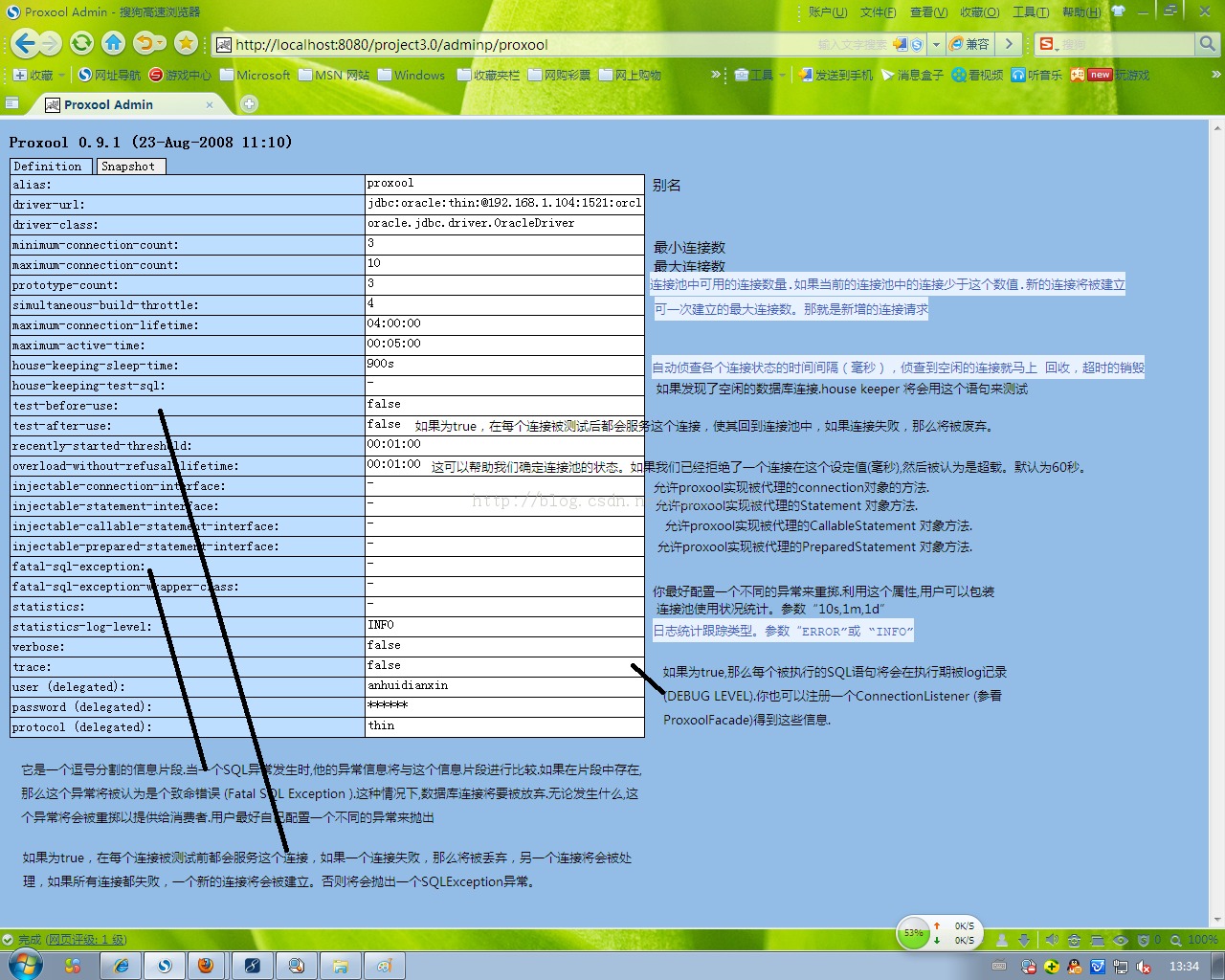Open the 工具(T) menu
This screenshot has width=1225, height=980.
point(1031,12)
